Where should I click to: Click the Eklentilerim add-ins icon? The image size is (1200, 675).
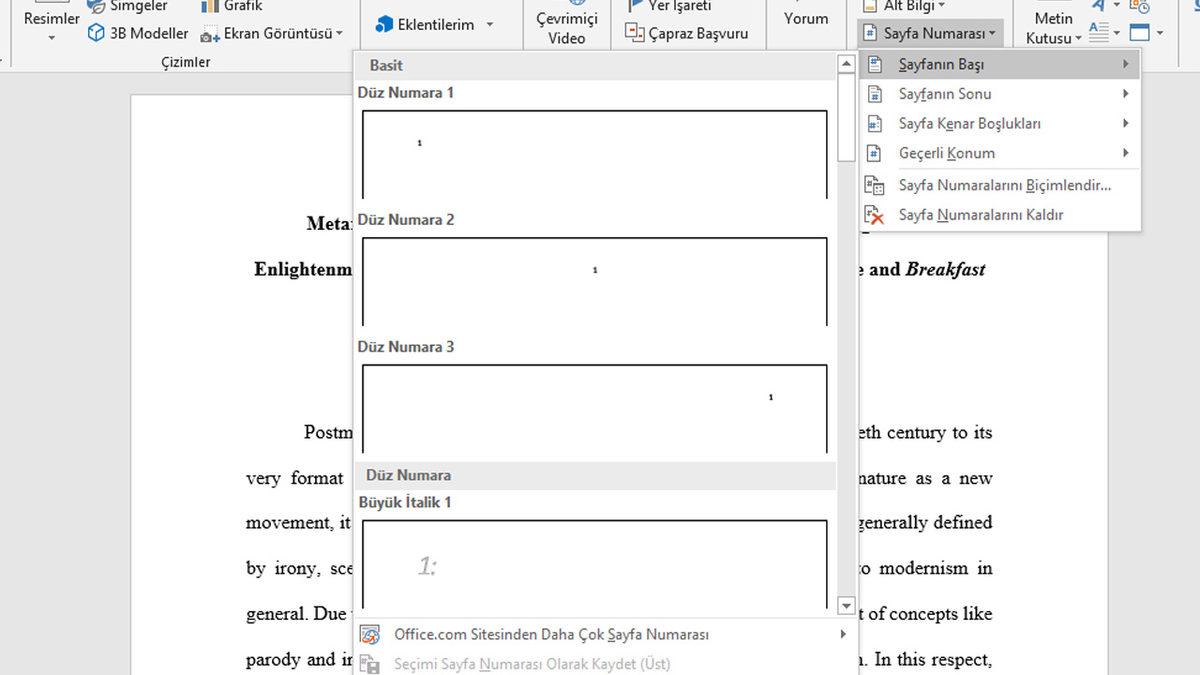pos(385,24)
